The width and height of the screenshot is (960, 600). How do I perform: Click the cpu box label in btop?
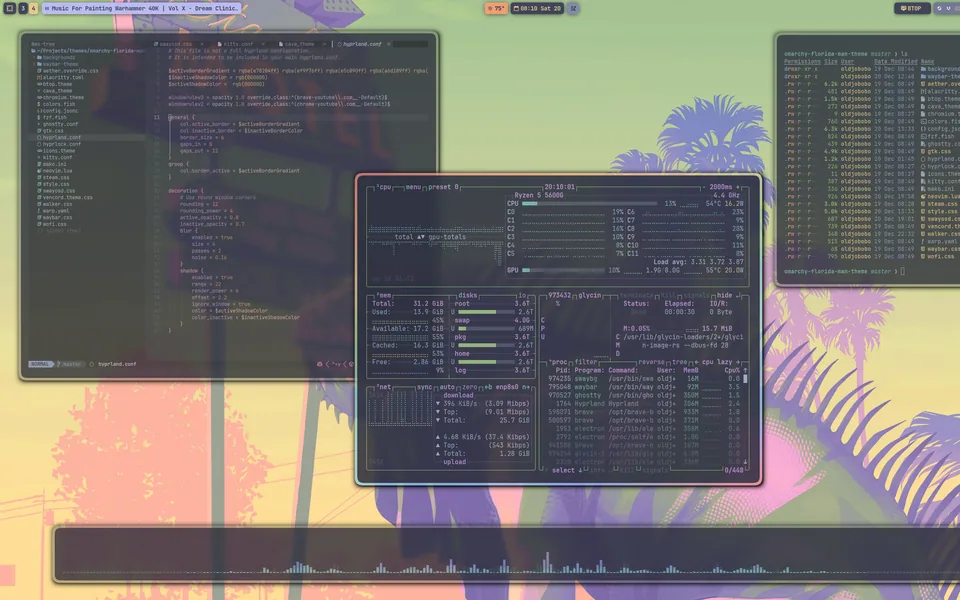pos(383,187)
